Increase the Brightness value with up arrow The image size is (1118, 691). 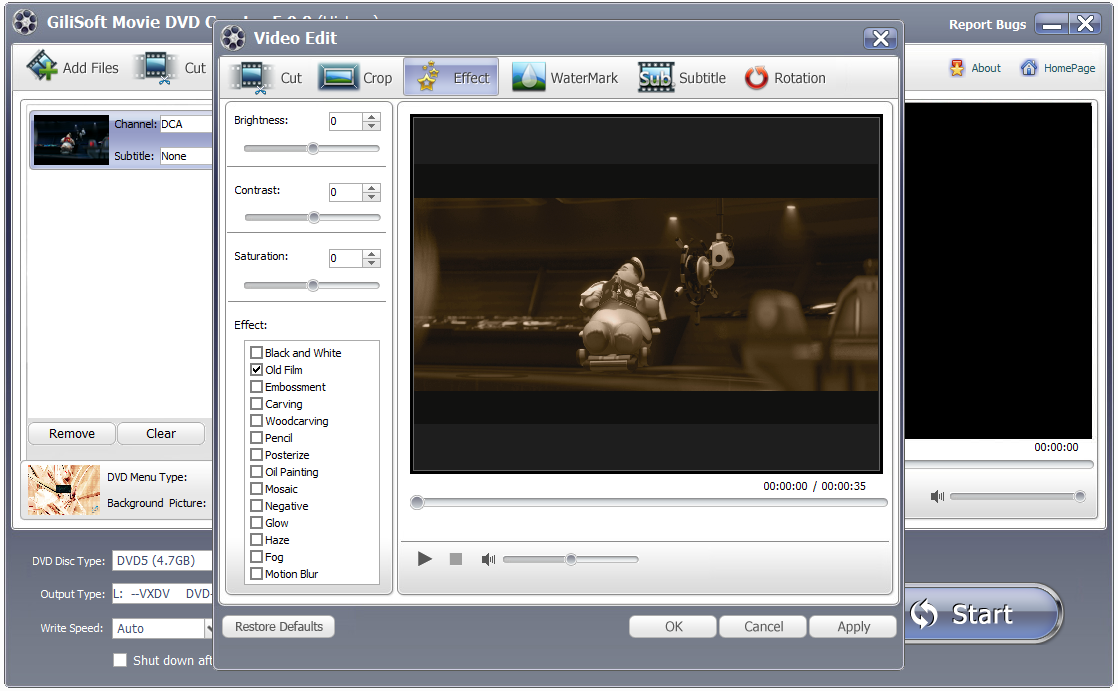[372, 117]
